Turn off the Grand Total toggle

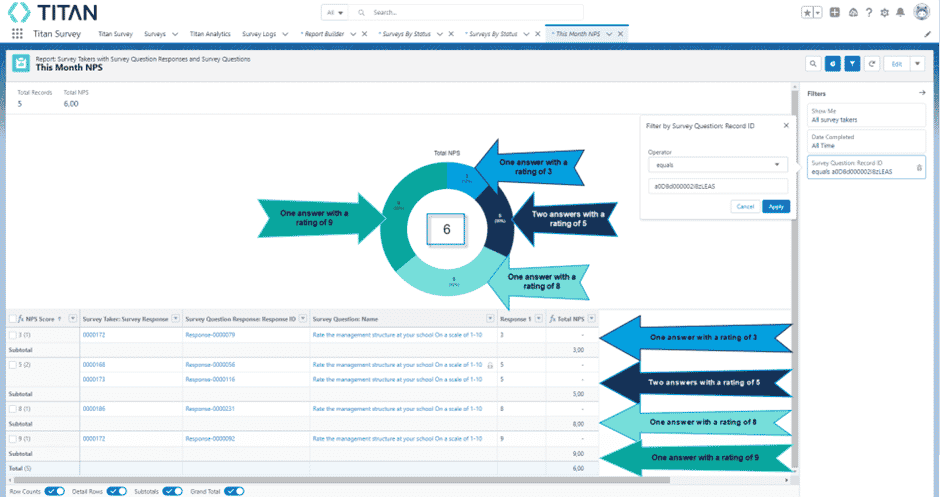(234, 491)
